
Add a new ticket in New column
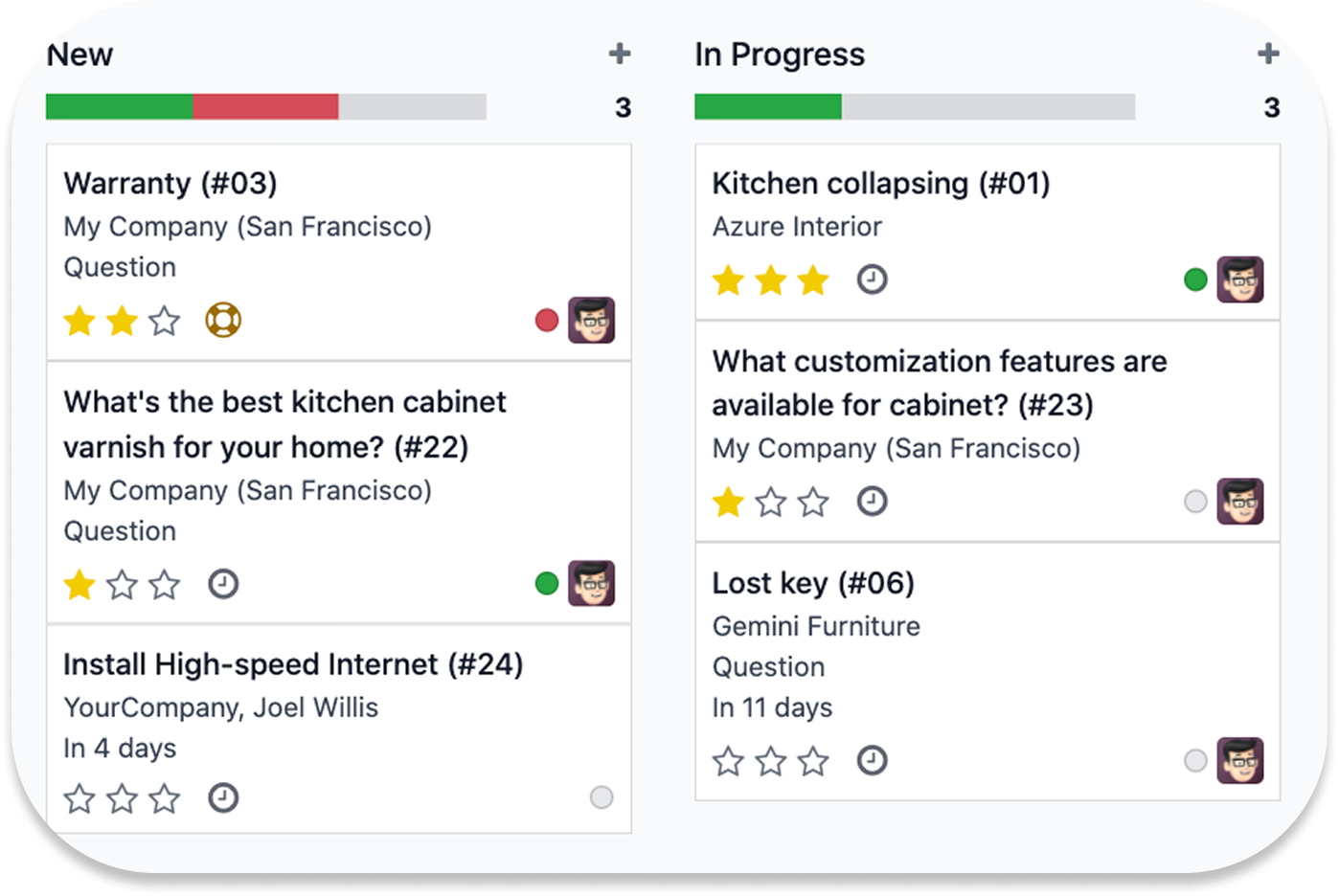pos(620,54)
